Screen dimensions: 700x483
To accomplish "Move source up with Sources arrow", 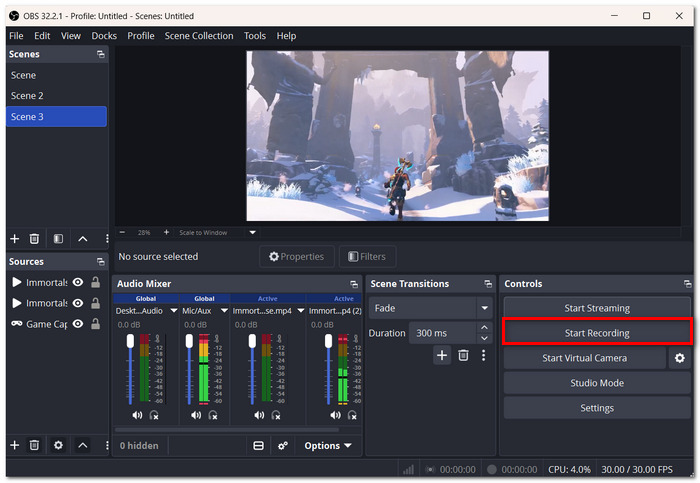I will tap(83, 445).
